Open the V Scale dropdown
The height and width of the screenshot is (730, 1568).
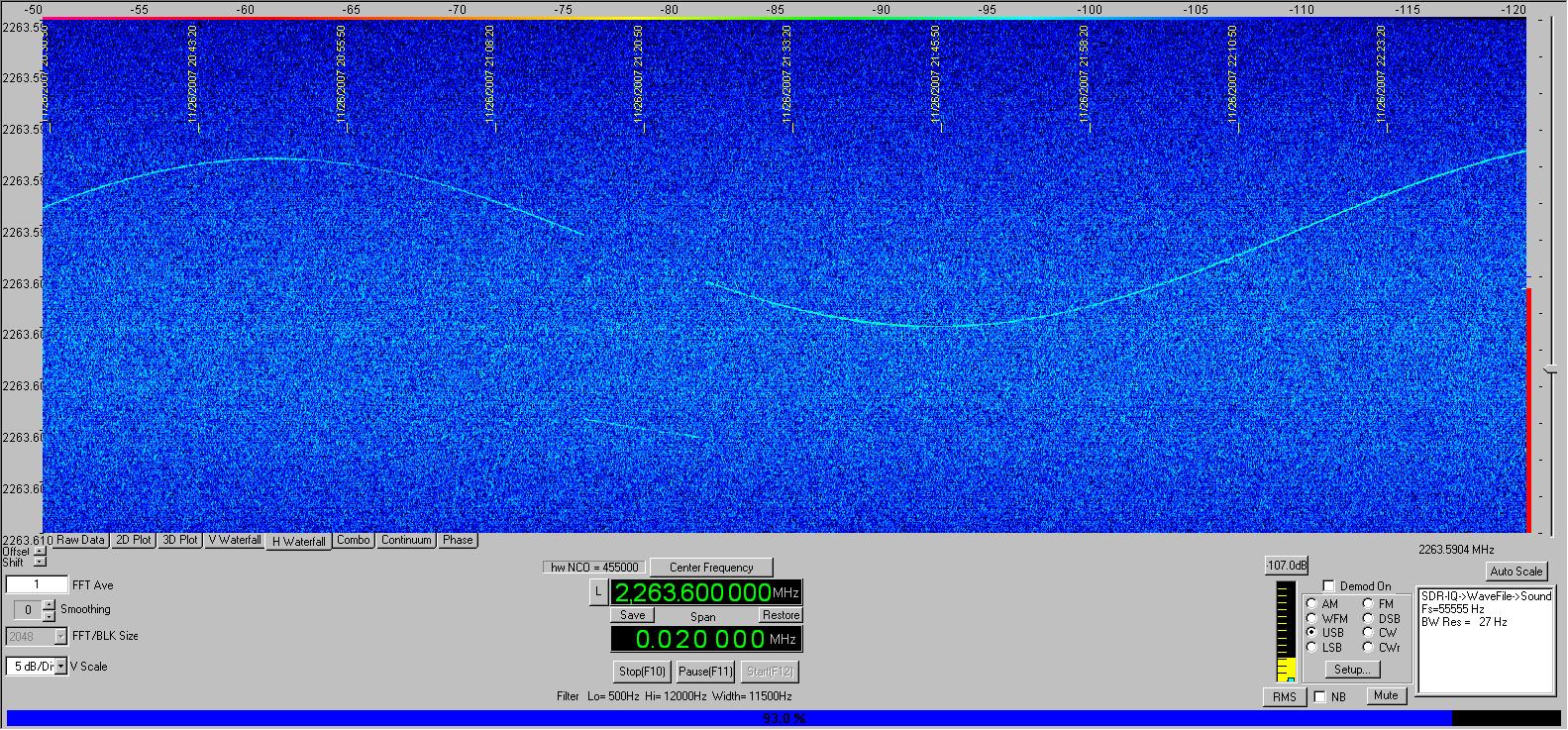pos(60,667)
